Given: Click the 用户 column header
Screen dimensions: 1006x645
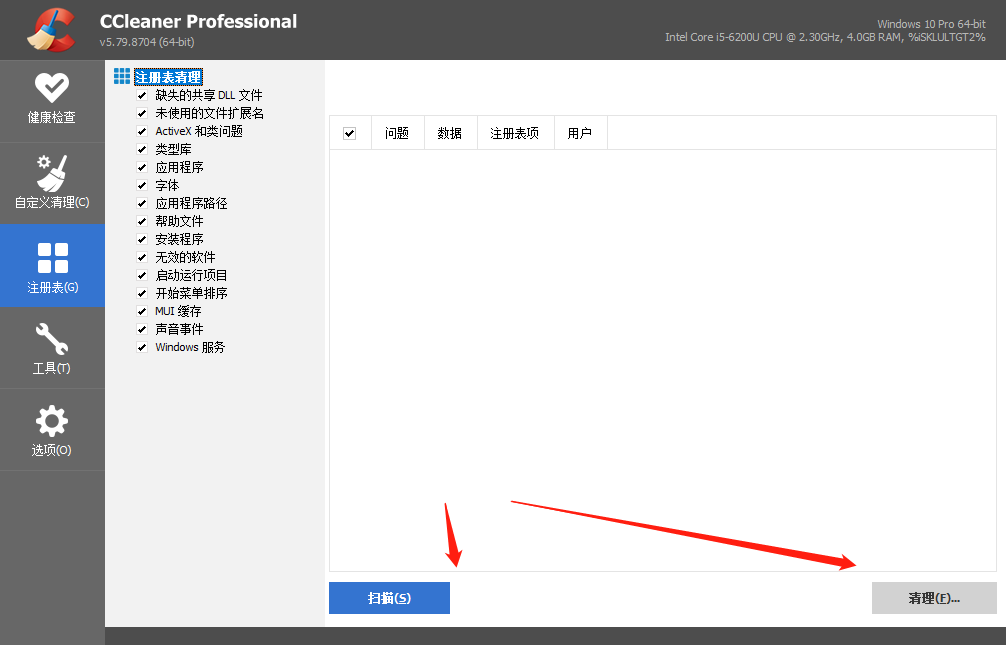Looking at the screenshot, I should point(580,133).
